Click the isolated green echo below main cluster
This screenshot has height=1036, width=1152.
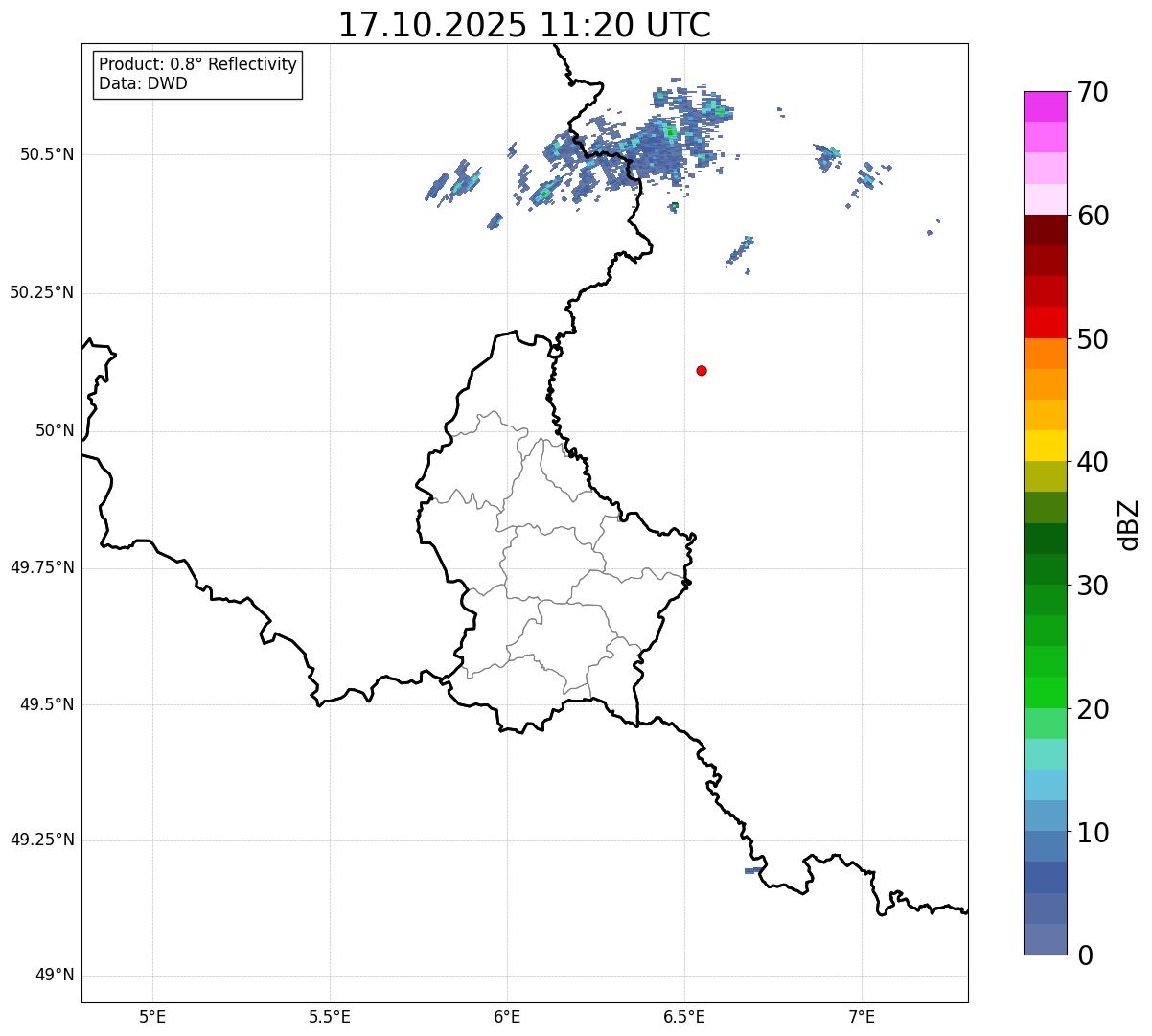click(x=675, y=205)
